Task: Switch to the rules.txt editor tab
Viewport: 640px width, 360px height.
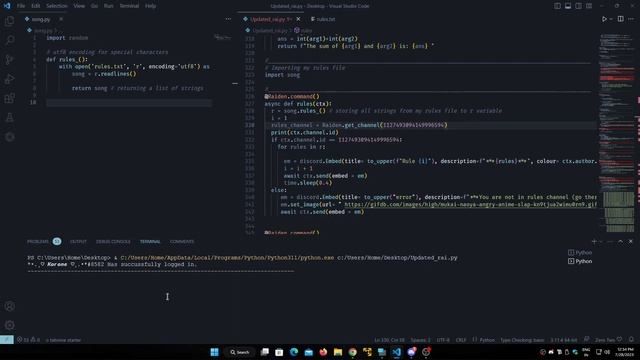Action: tap(322, 19)
